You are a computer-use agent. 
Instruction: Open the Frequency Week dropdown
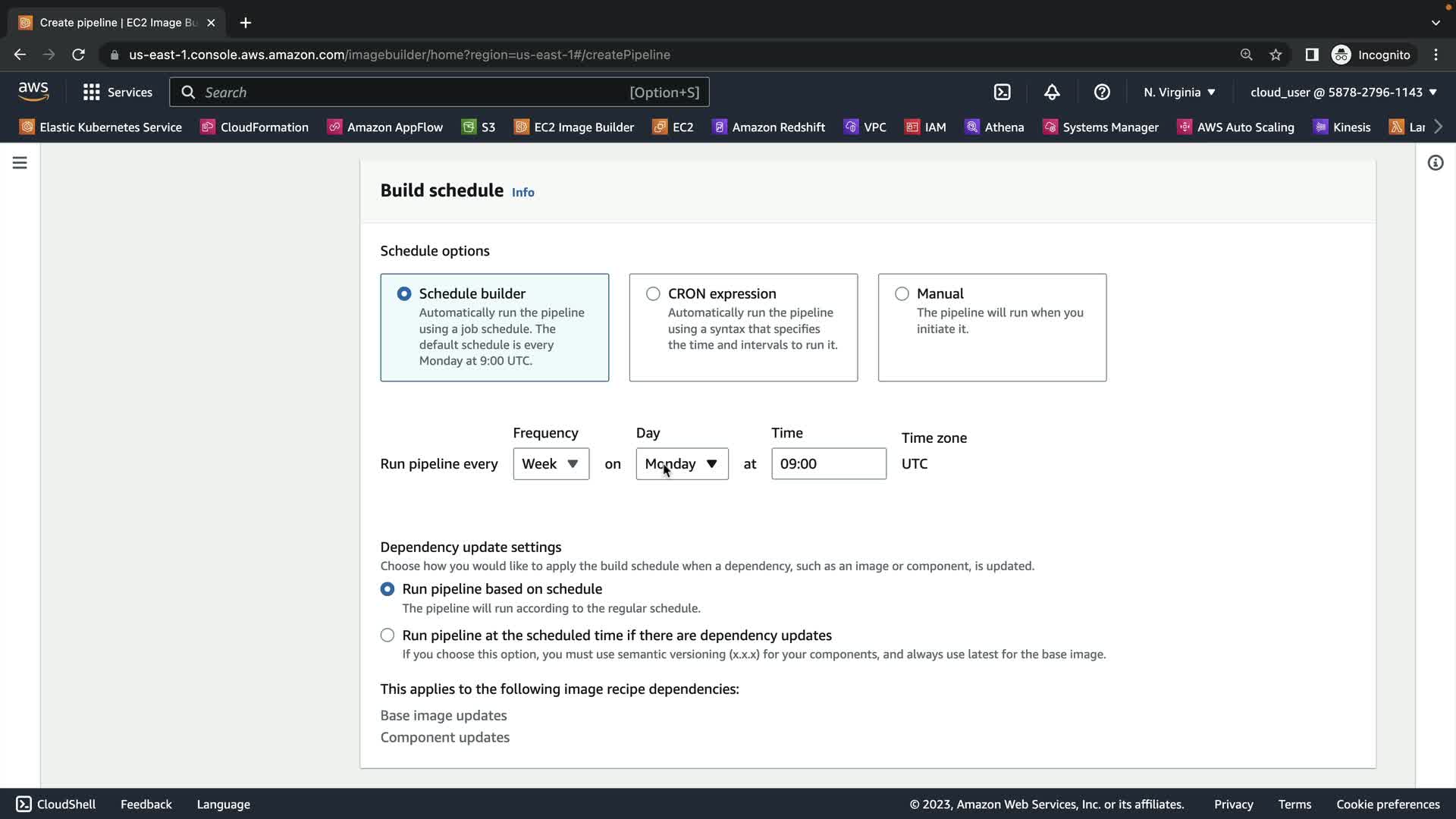pos(551,464)
